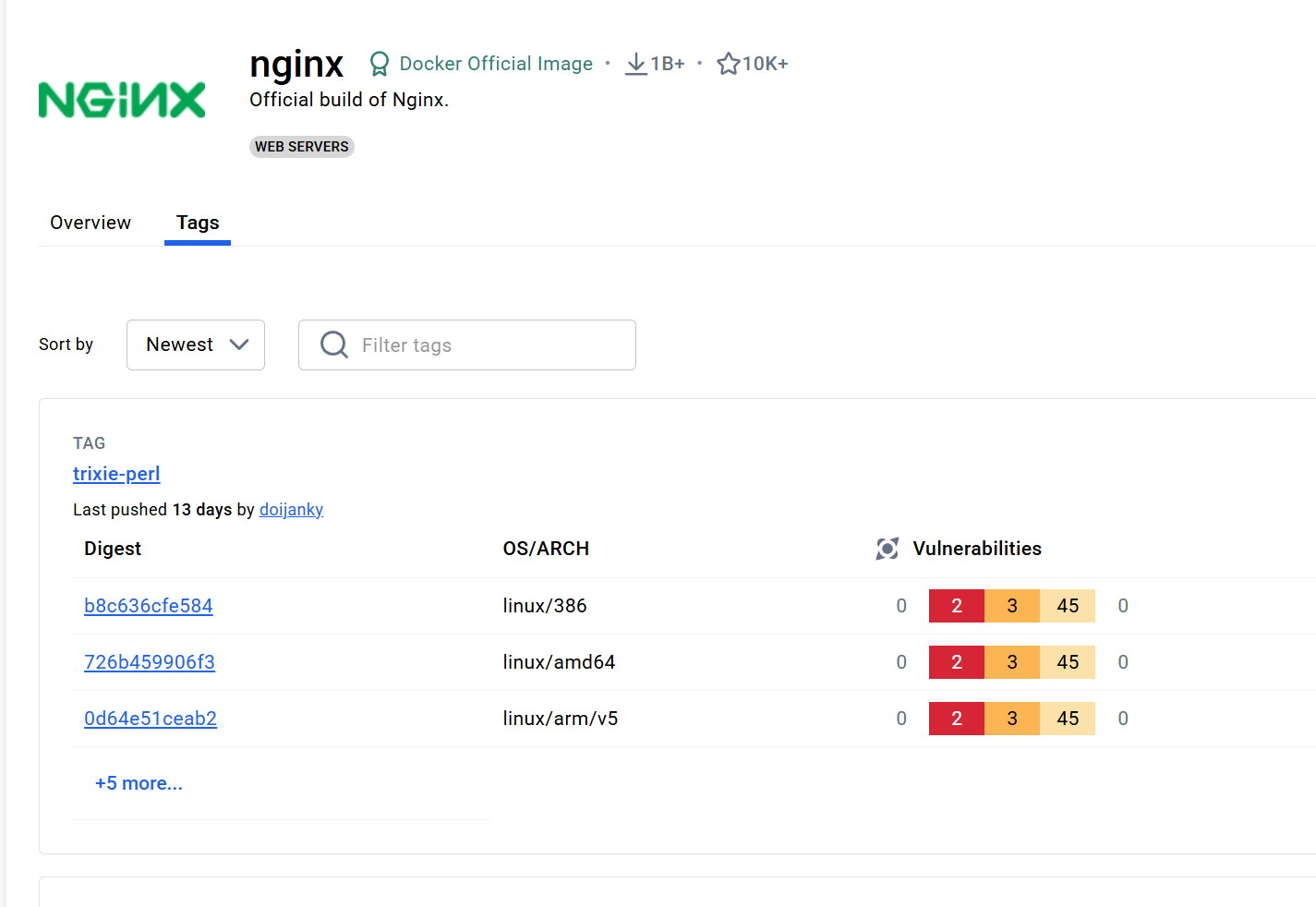Click the Docker Official Image badge icon

[x=379, y=64]
